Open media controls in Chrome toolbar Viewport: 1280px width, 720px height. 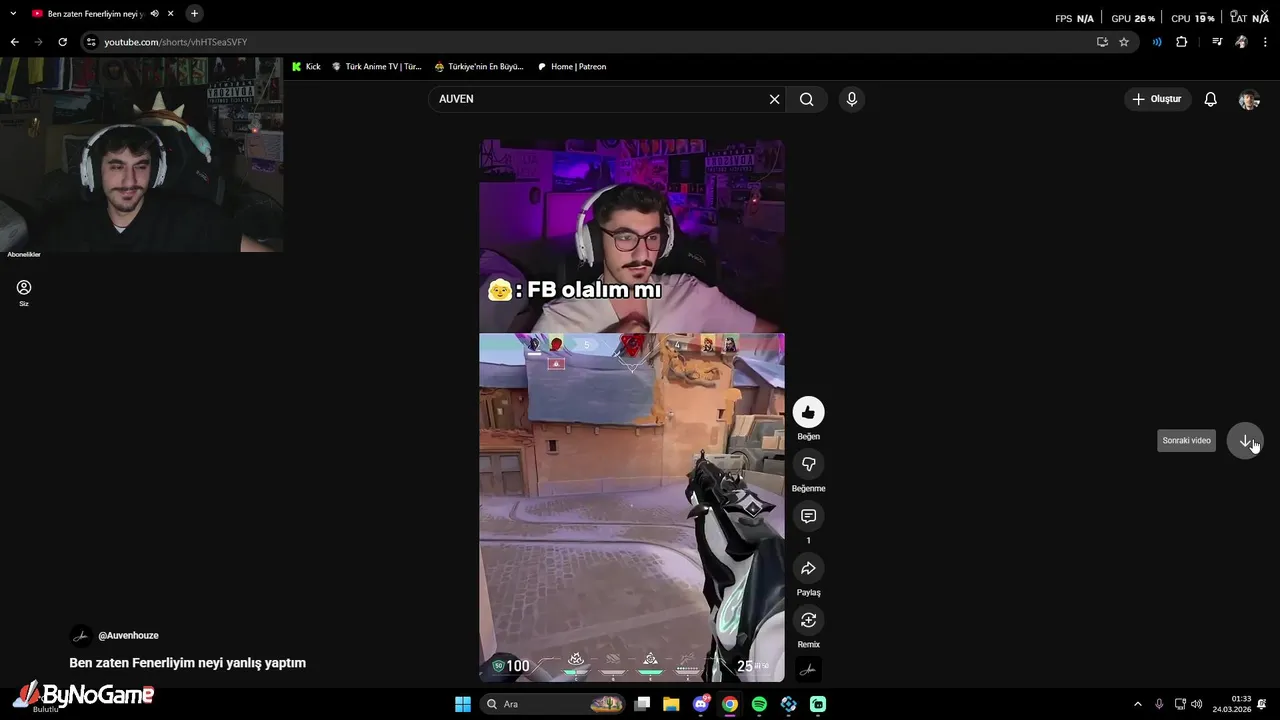1217,42
